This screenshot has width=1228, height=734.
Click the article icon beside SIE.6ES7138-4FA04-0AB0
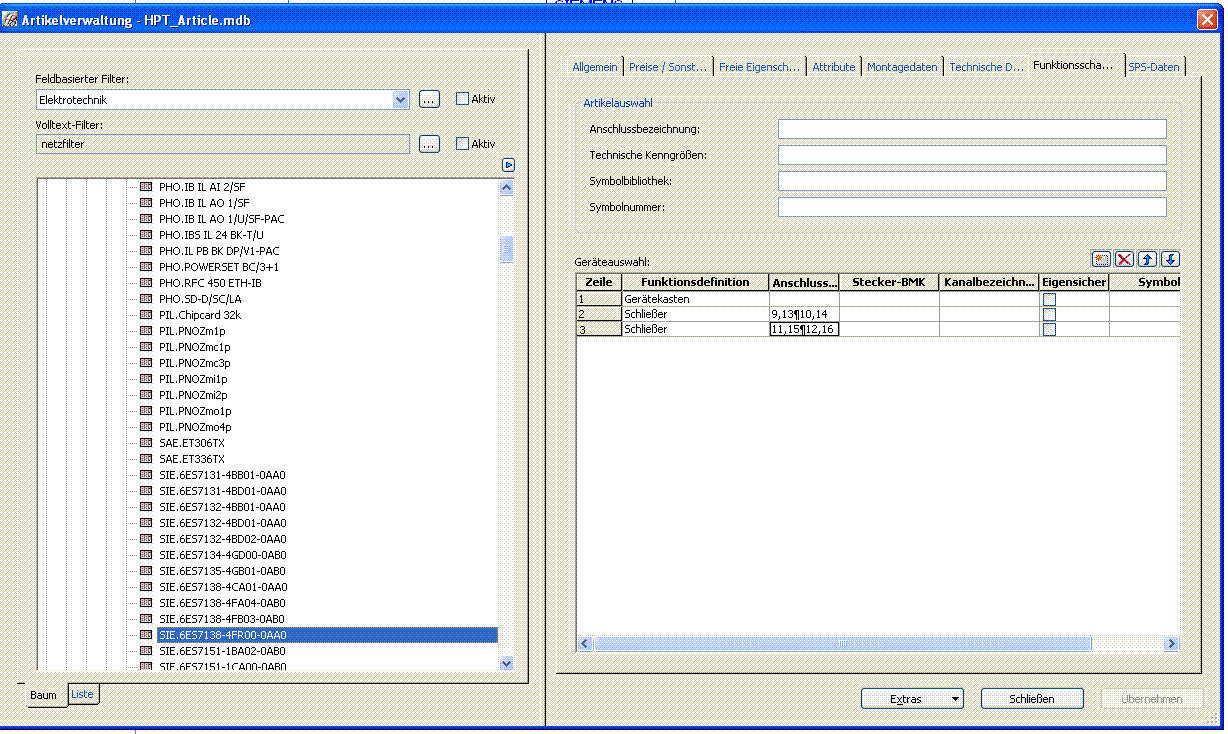click(146, 603)
